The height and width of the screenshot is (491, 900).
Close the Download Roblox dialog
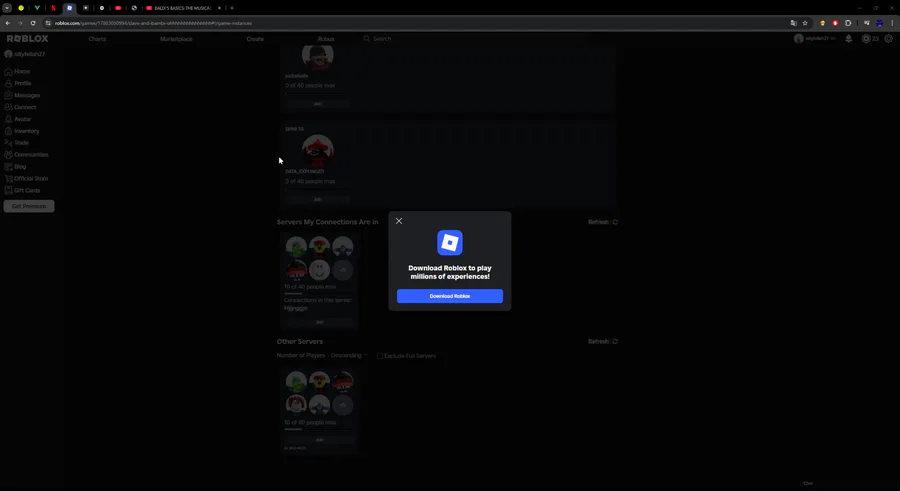pyautogui.click(x=399, y=221)
